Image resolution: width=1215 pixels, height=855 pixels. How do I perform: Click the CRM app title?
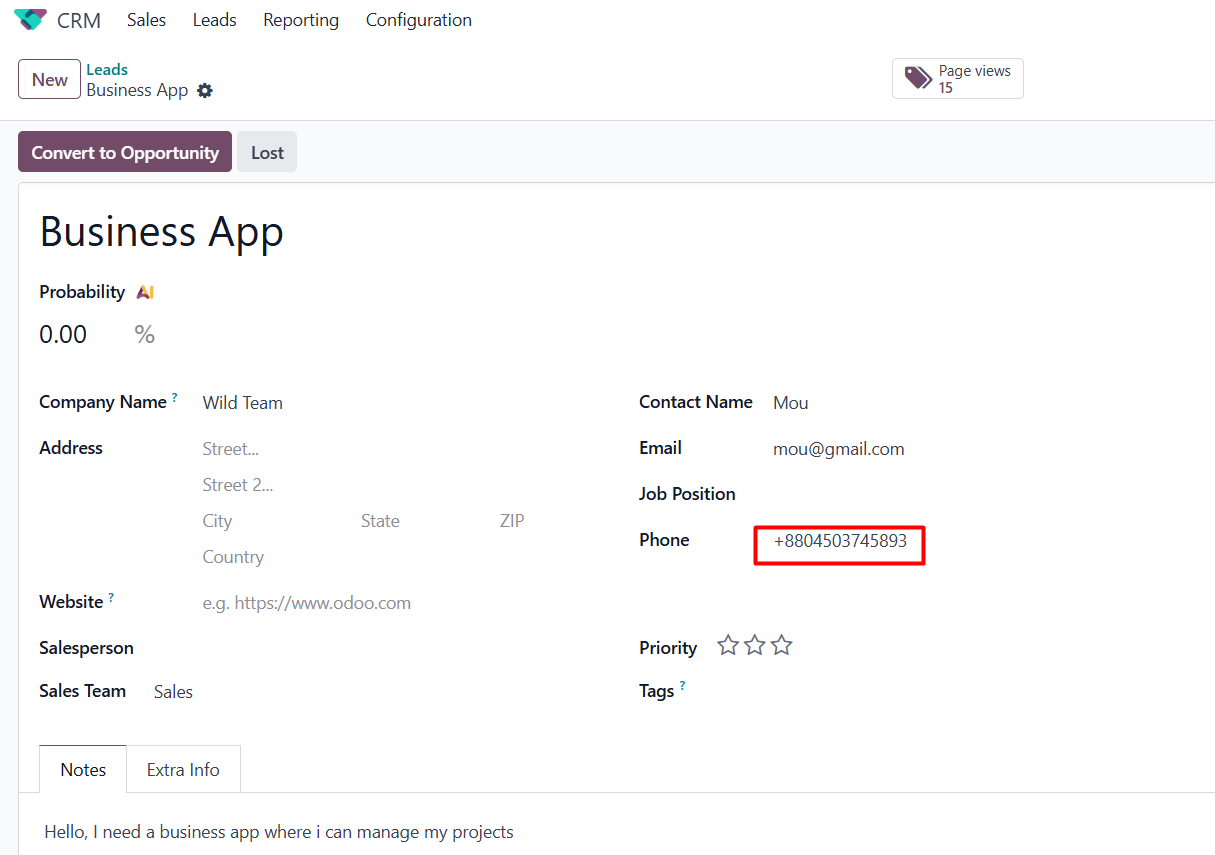(x=79, y=20)
